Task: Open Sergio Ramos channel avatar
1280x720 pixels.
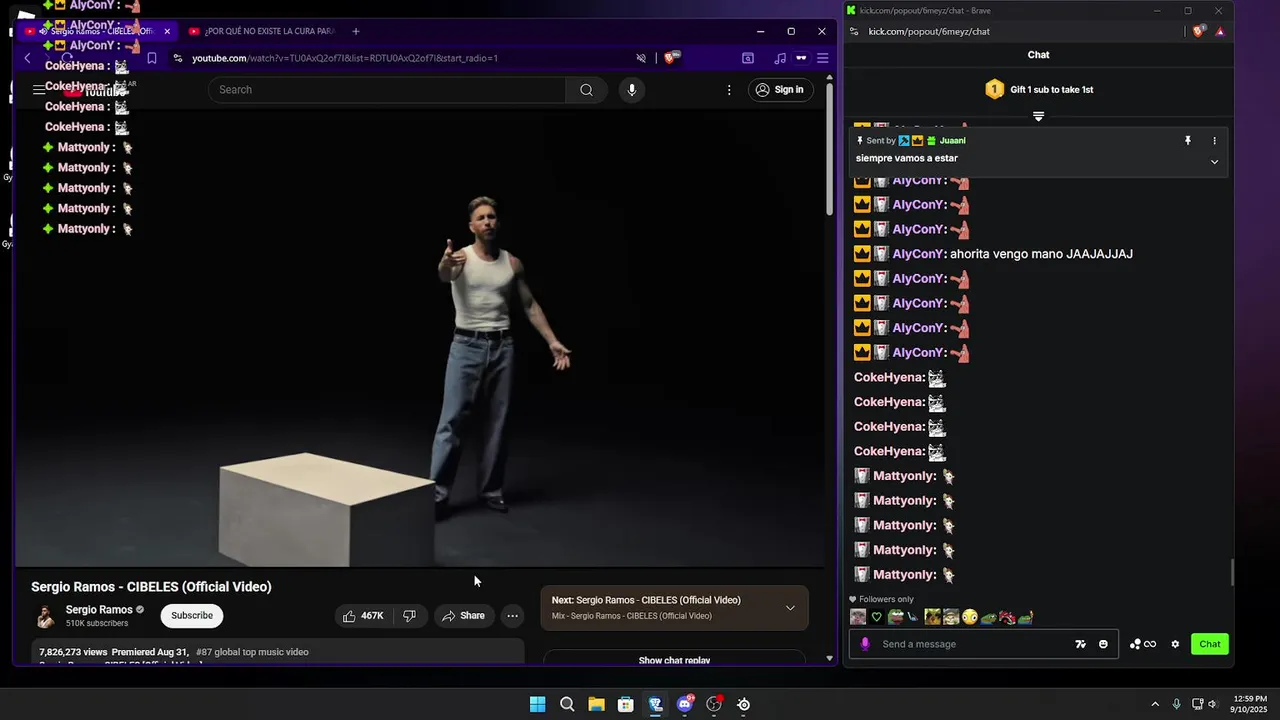Action: click(45, 616)
